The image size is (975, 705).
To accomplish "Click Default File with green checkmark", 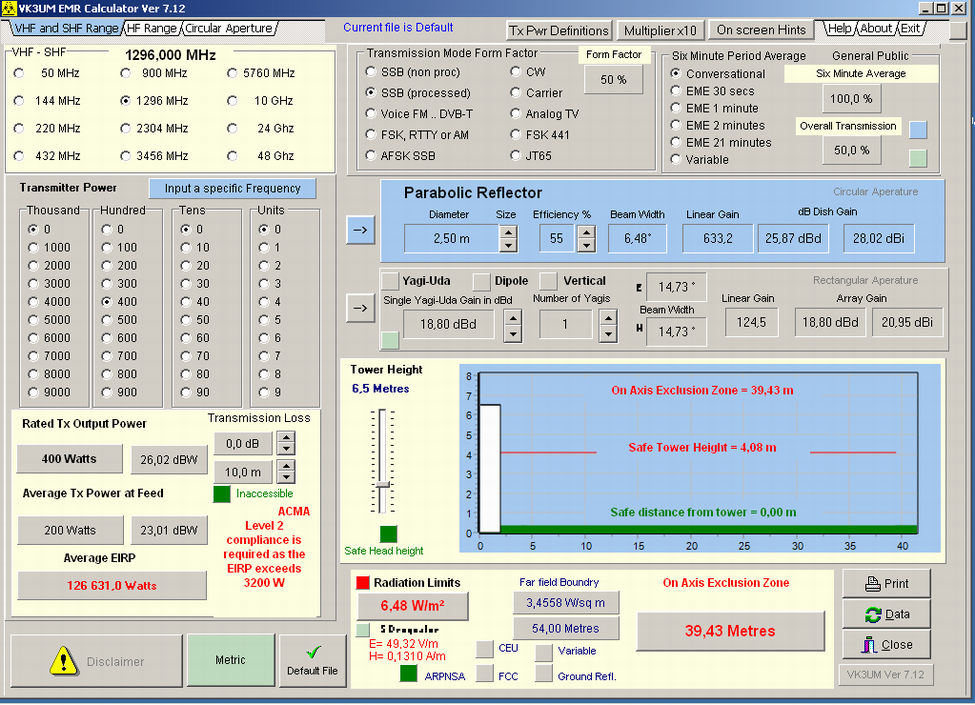I will click(313, 661).
